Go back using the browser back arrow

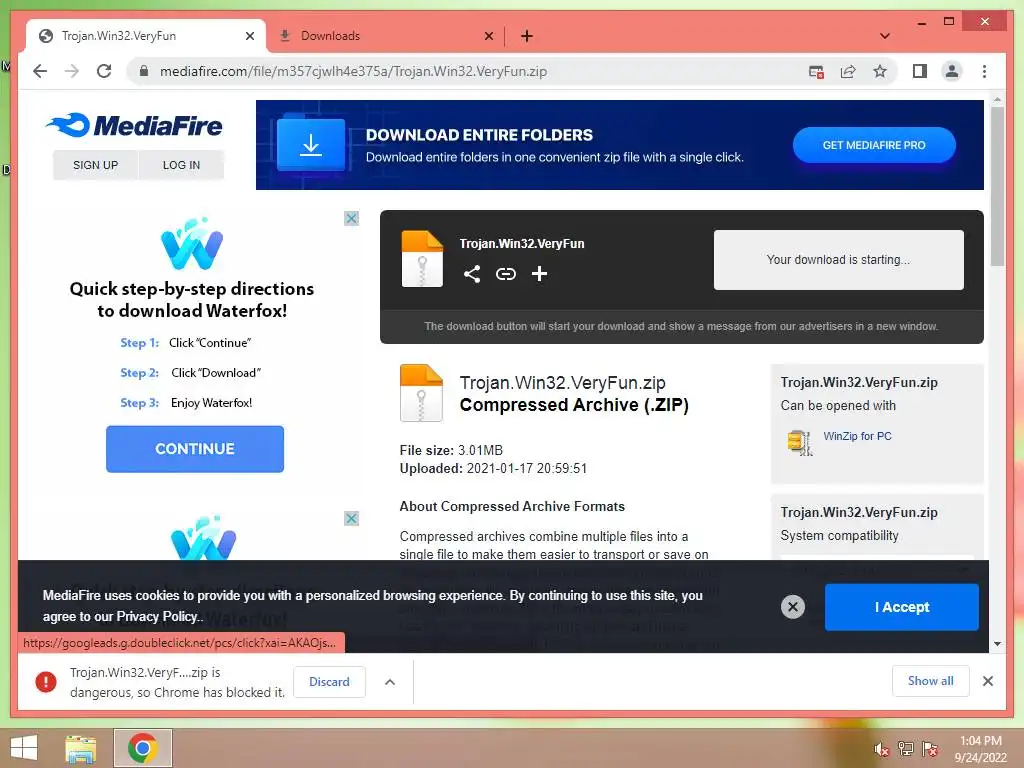coord(40,71)
